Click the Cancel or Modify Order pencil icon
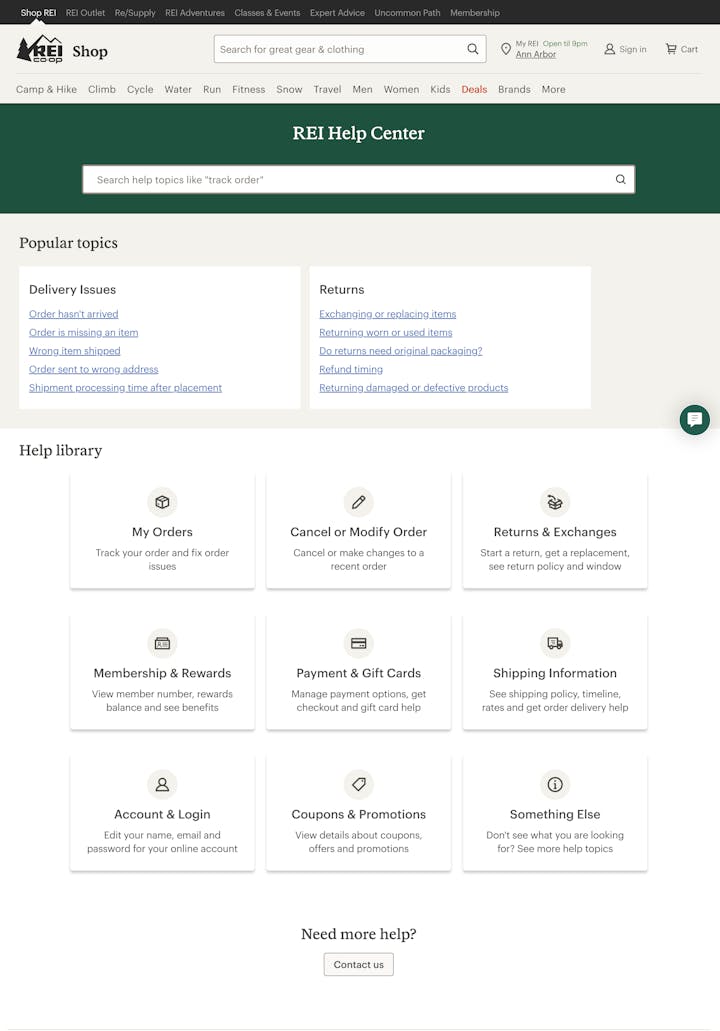Viewport: 720px width, 1031px height. click(x=358, y=502)
